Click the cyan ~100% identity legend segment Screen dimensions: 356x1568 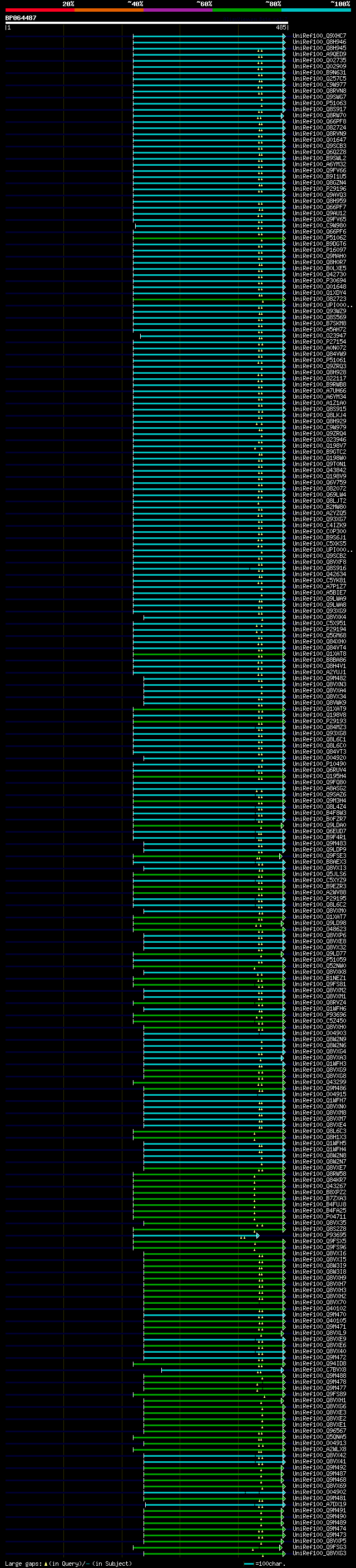[x=316, y=10]
